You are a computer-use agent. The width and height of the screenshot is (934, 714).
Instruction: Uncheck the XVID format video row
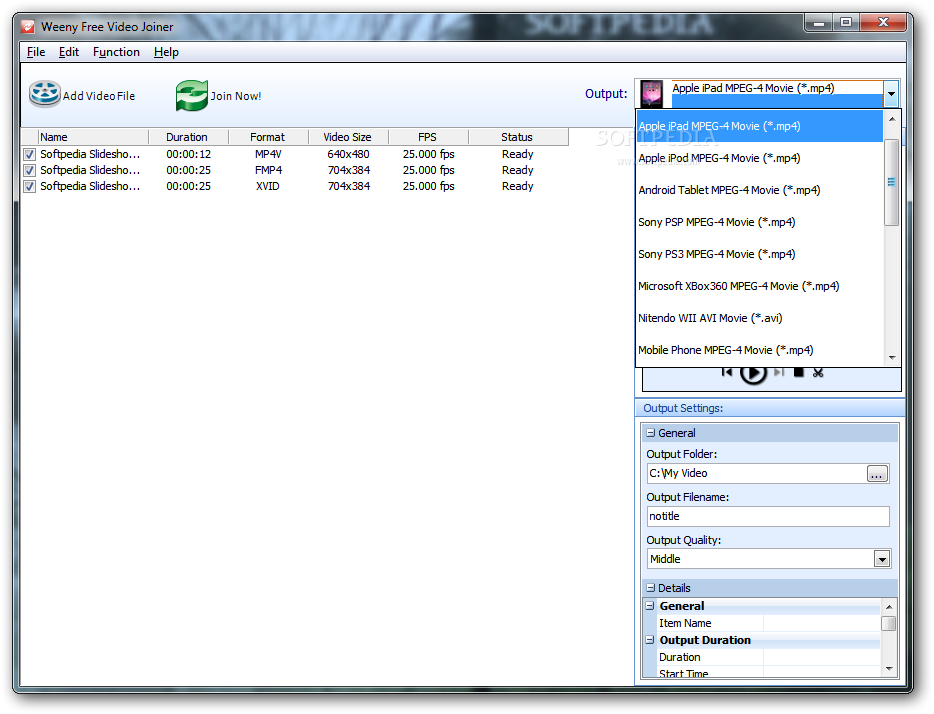29,186
